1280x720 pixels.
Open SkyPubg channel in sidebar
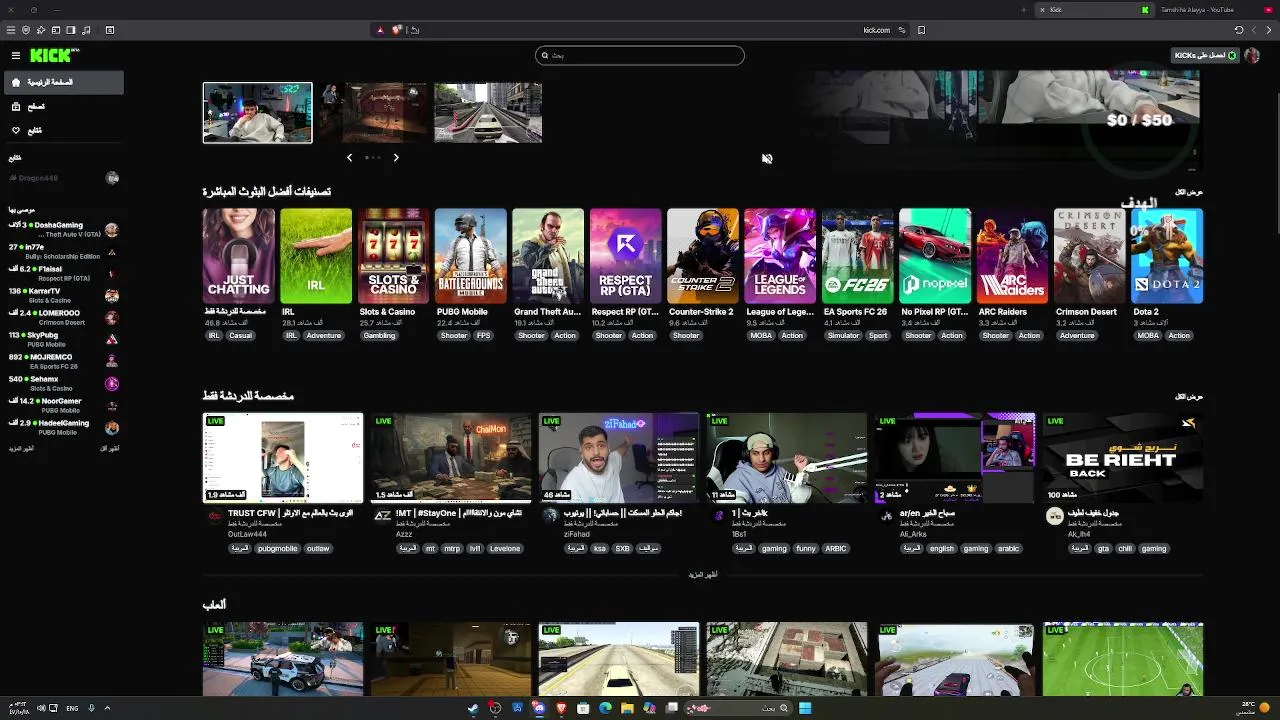(63, 340)
